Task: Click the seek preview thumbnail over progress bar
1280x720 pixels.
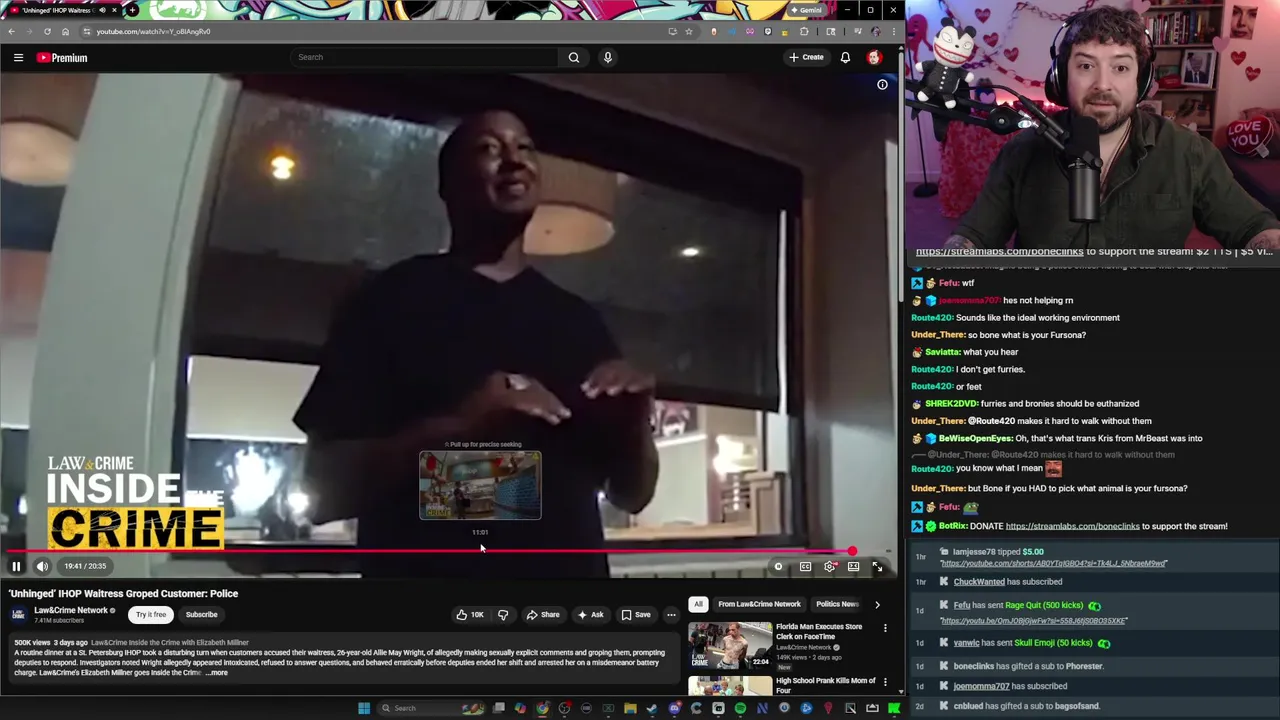Action: (480, 485)
